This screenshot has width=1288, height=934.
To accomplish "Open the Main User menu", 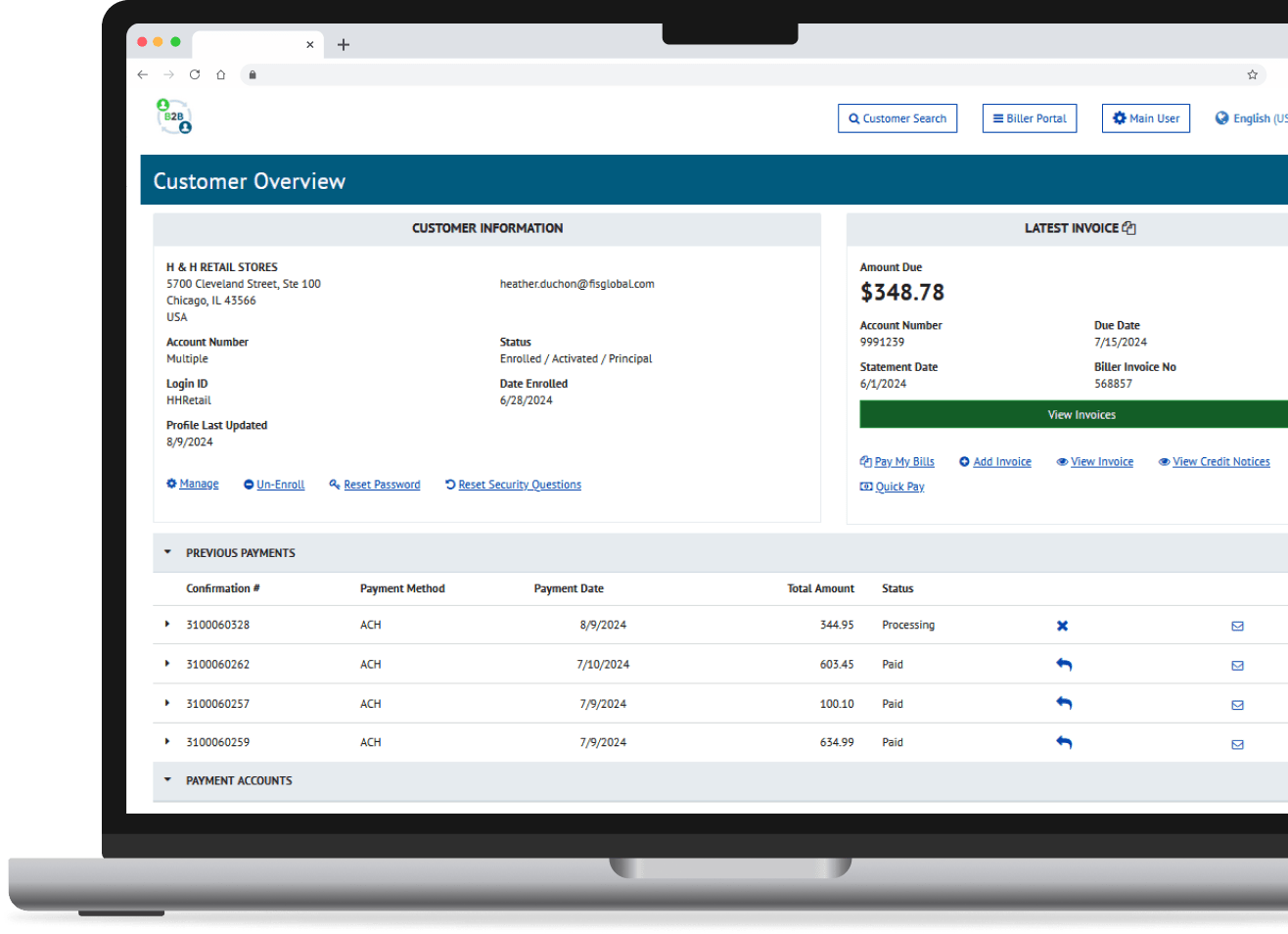I will [x=1146, y=118].
